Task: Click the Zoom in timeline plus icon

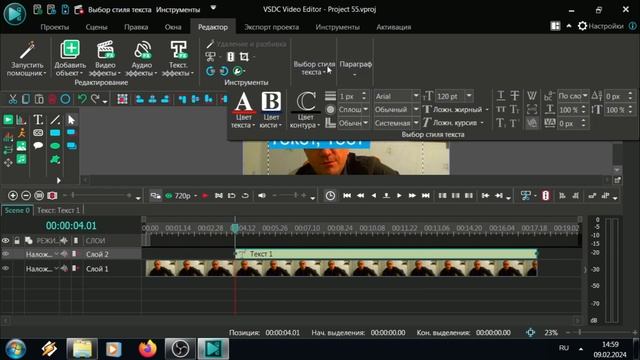Action: 13,196
